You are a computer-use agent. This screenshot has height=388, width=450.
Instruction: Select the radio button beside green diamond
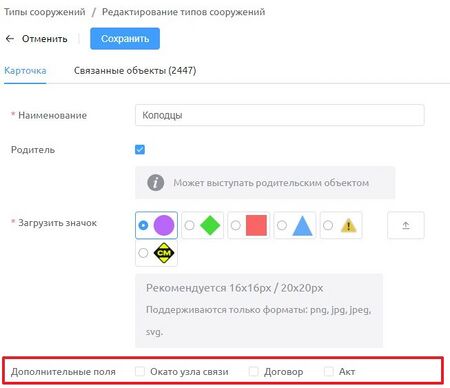(x=189, y=225)
